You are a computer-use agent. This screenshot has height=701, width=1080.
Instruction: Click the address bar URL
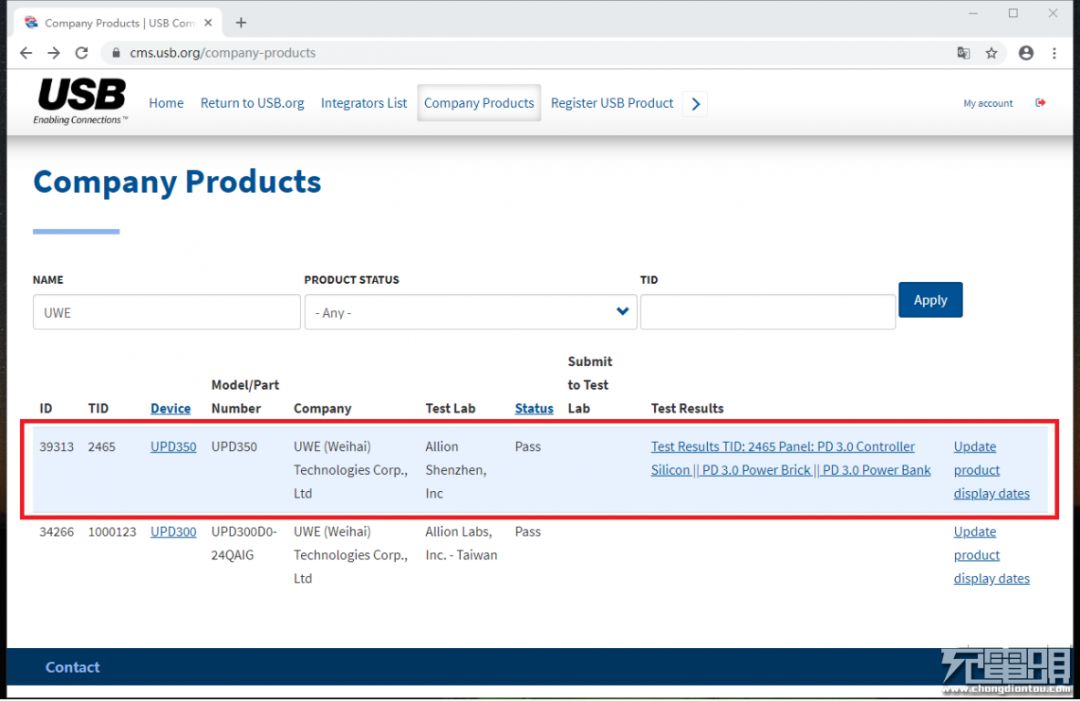(x=222, y=53)
